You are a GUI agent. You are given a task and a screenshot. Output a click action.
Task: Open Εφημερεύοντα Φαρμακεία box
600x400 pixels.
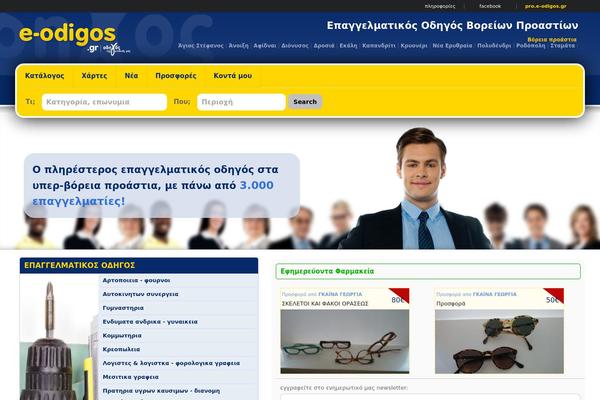point(428,271)
